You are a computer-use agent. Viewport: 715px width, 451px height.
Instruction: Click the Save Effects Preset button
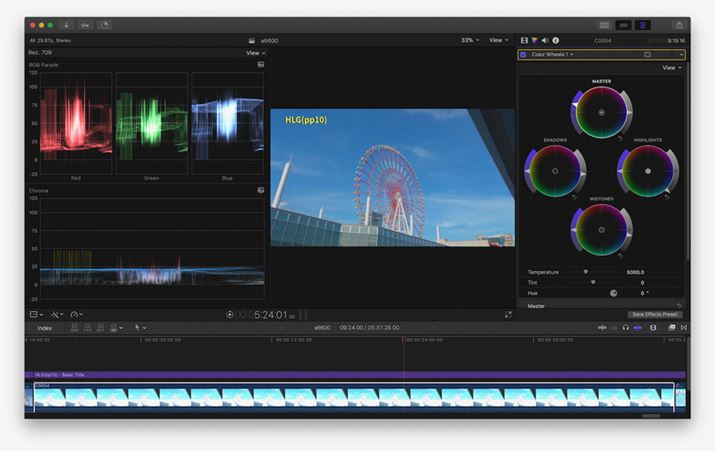[x=654, y=314]
